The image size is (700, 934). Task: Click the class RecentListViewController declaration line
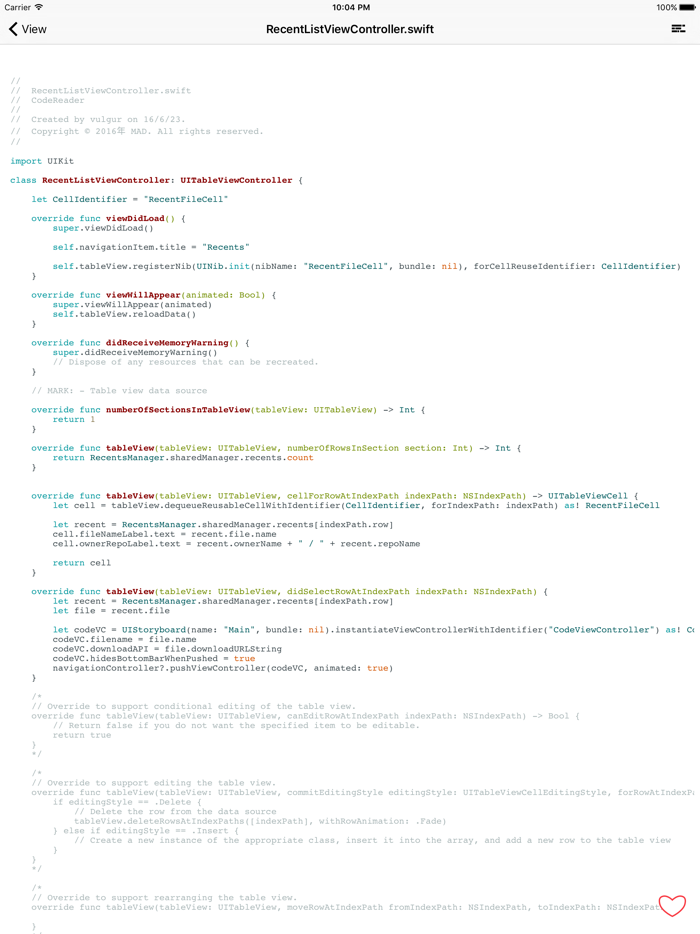[157, 180]
